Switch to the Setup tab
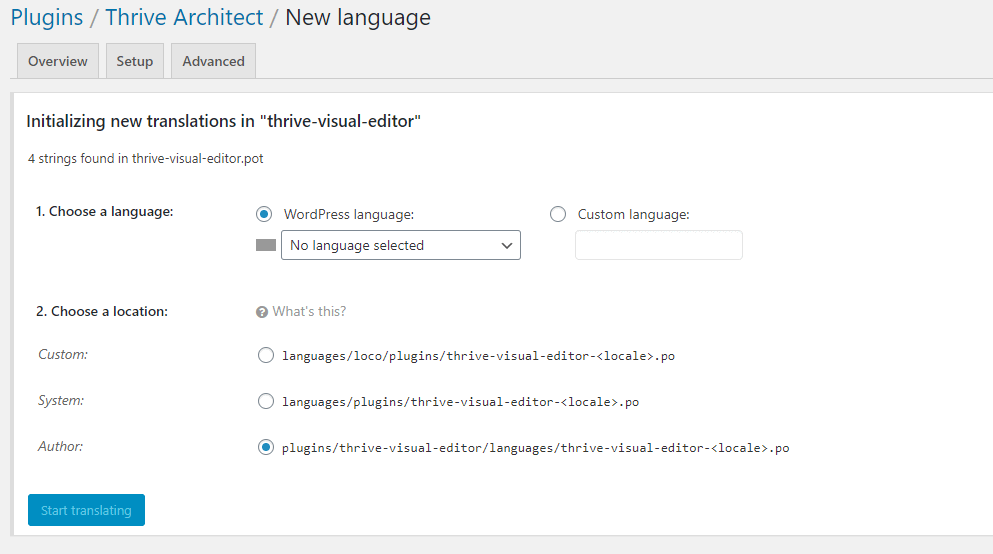 135,61
